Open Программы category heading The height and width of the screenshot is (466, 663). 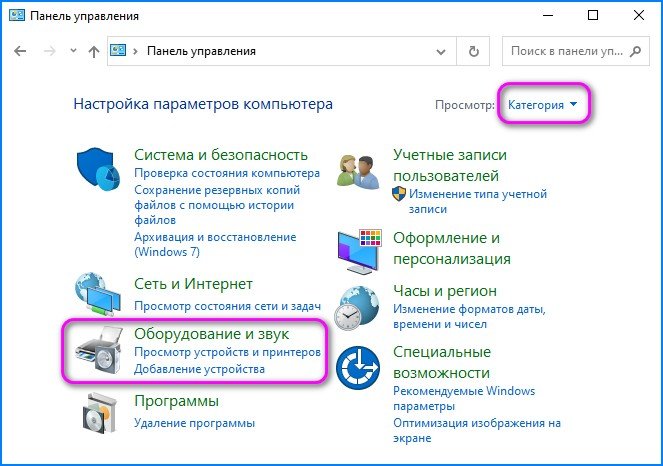tap(176, 401)
